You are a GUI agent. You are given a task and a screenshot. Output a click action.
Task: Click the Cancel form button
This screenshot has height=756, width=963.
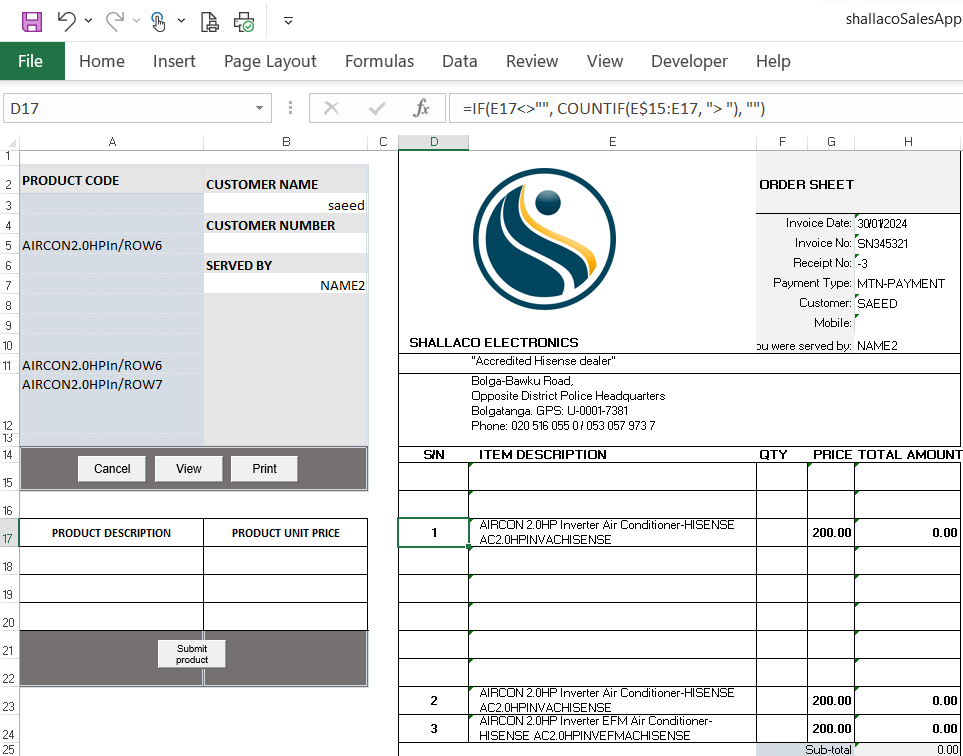pyautogui.click(x=112, y=469)
